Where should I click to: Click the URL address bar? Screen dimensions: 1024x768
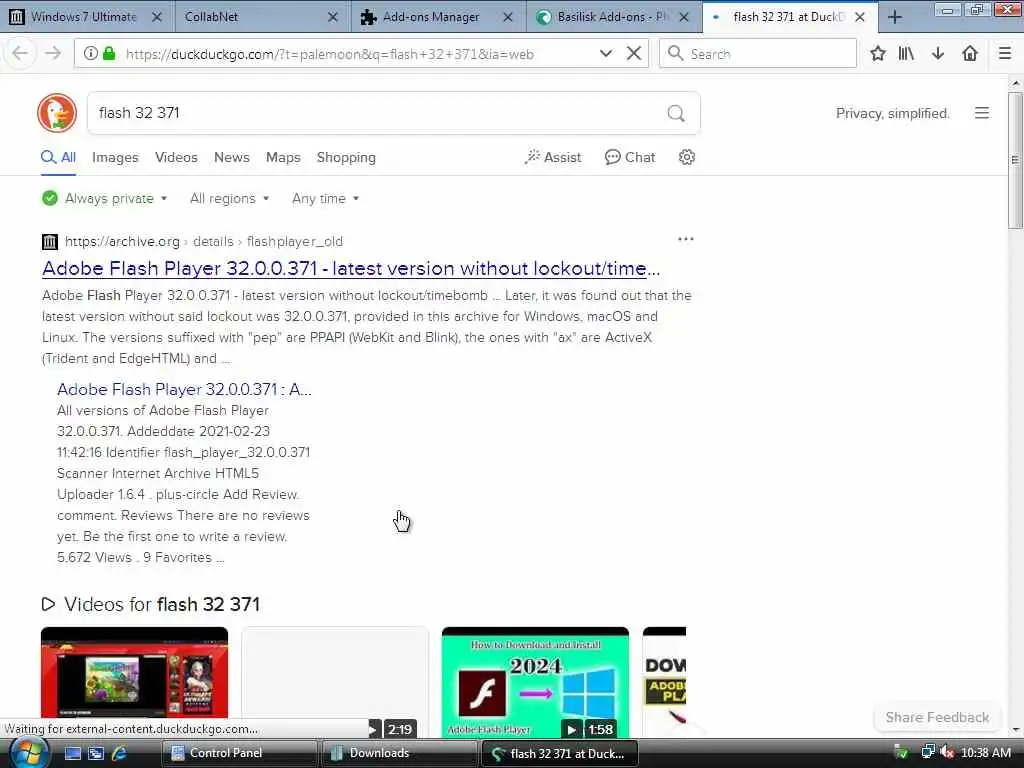(359, 54)
